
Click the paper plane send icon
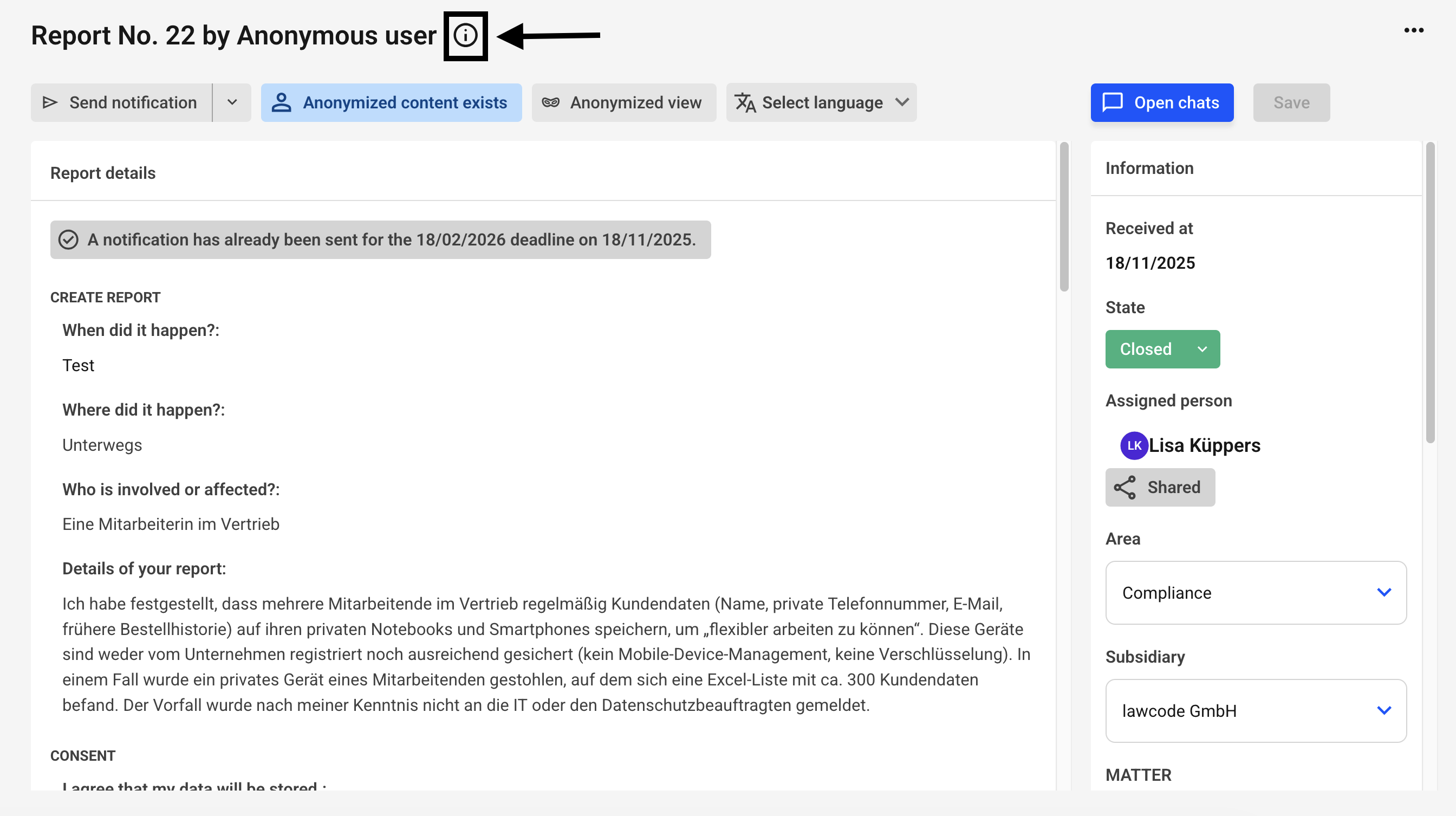[x=50, y=102]
